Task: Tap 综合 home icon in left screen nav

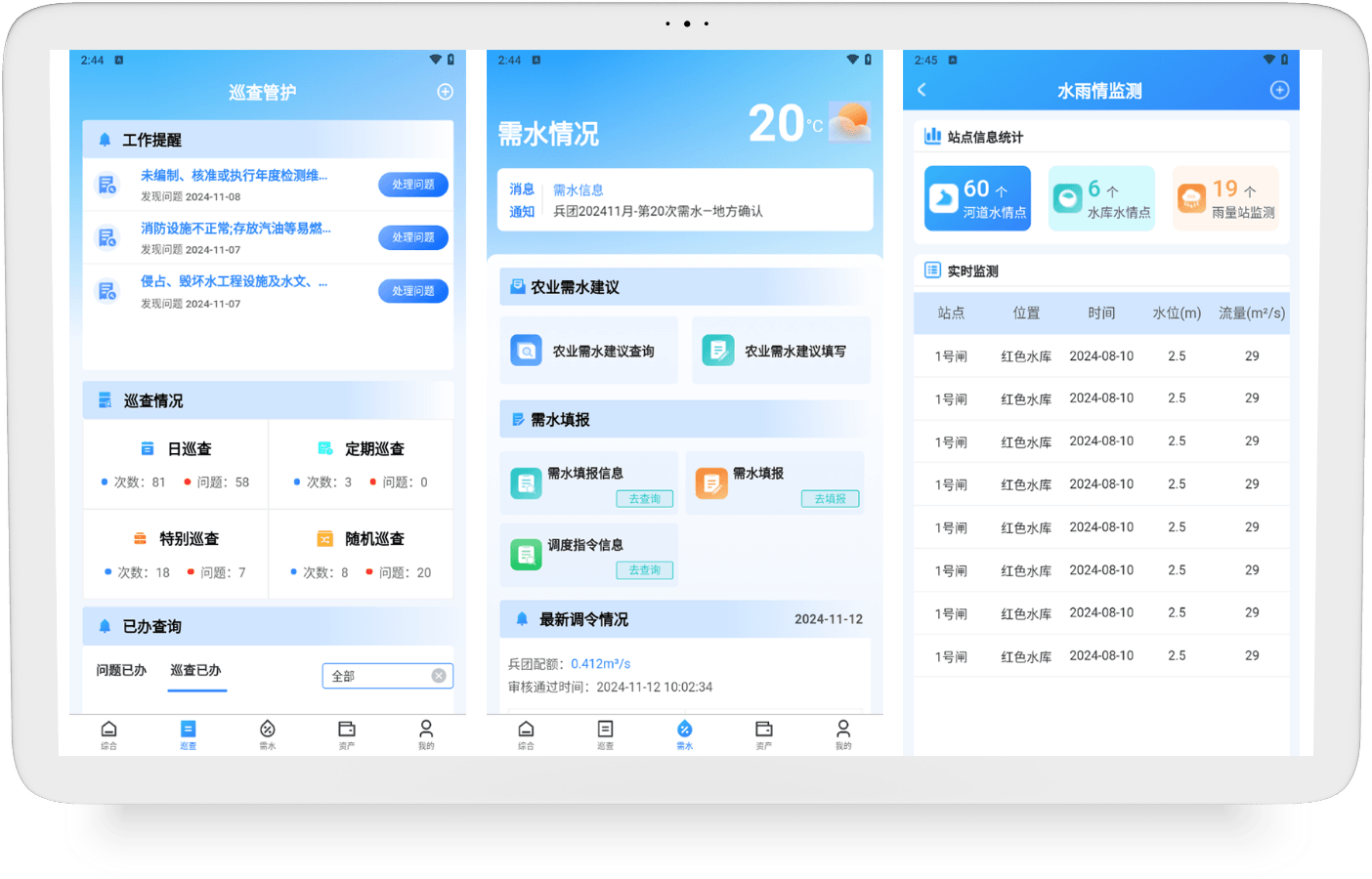Action: pyautogui.click(x=108, y=730)
